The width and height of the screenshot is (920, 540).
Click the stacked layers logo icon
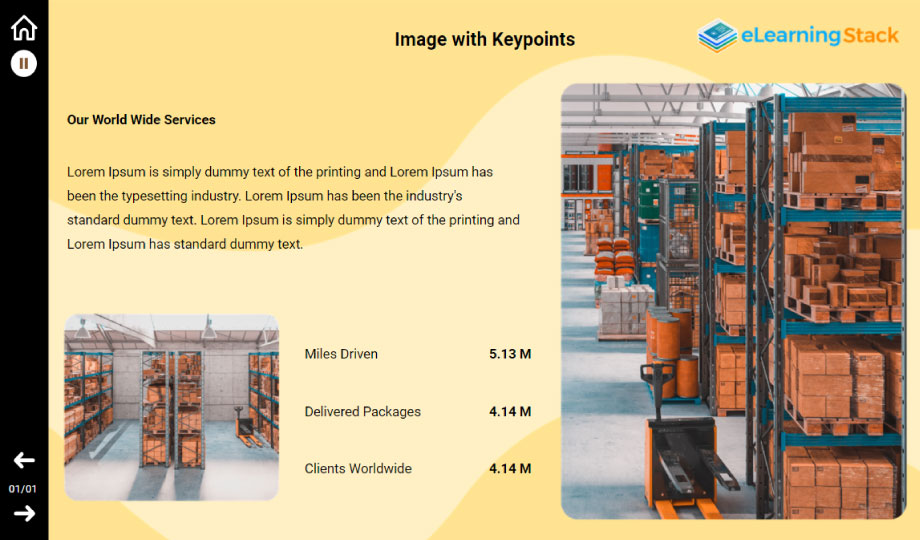click(716, 36)
